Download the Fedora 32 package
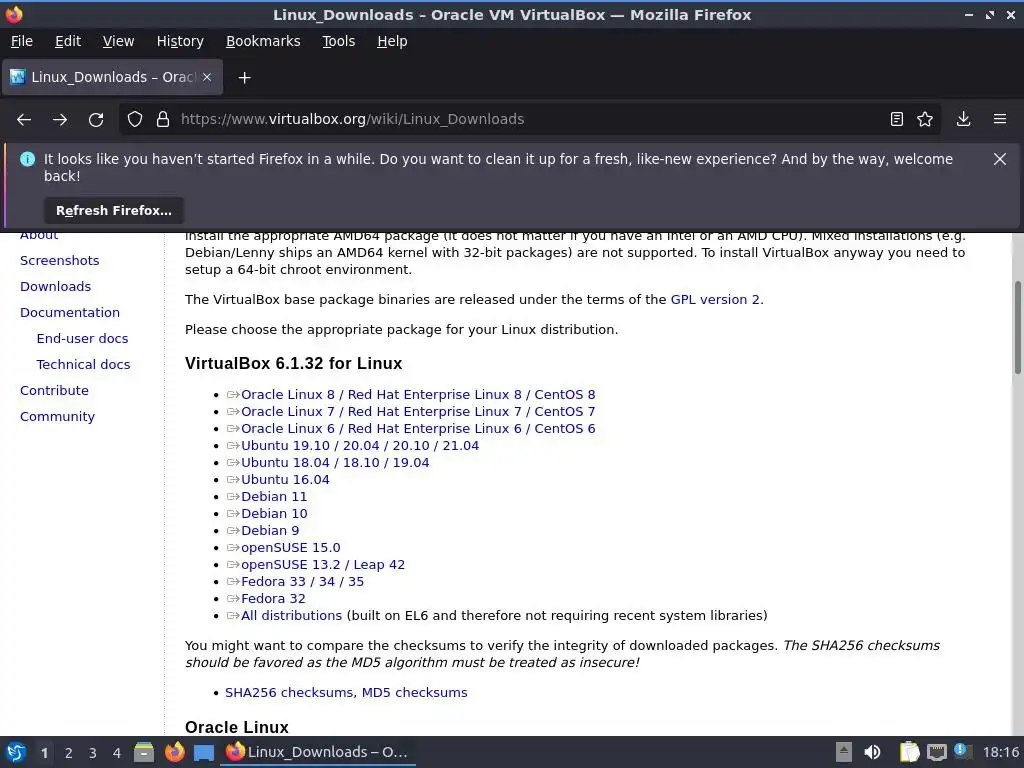This screenshot has width=1024, height=768. point(273,598)
